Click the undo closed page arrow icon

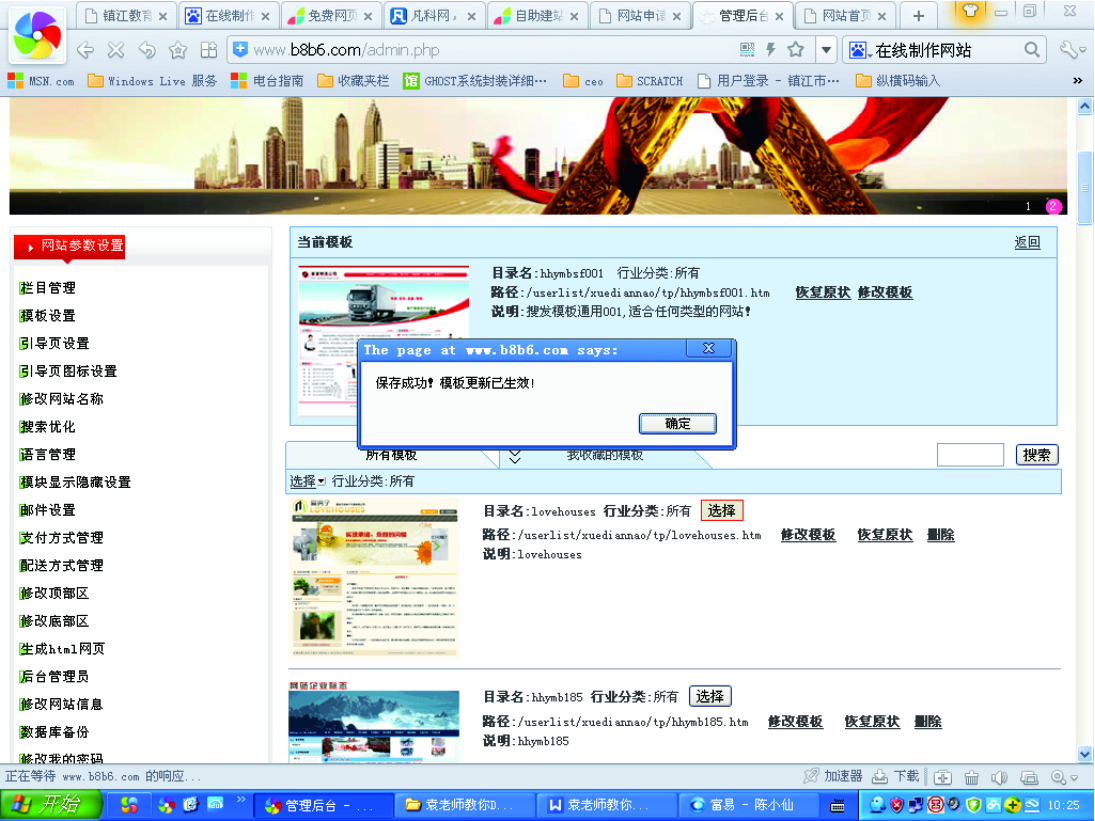(x=147, y=50)
